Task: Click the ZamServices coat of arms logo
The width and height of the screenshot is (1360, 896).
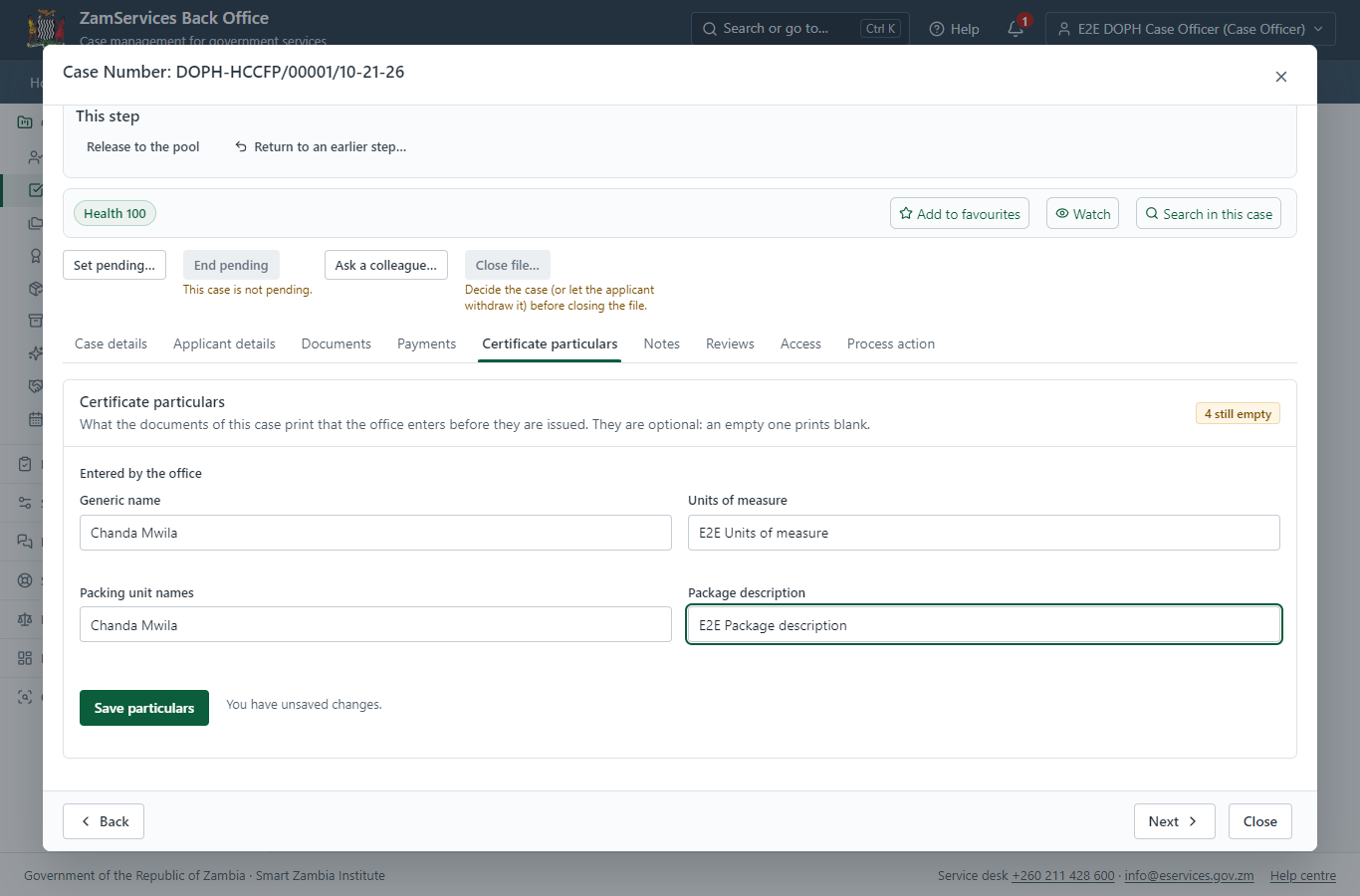Action: tap(47, 29)
